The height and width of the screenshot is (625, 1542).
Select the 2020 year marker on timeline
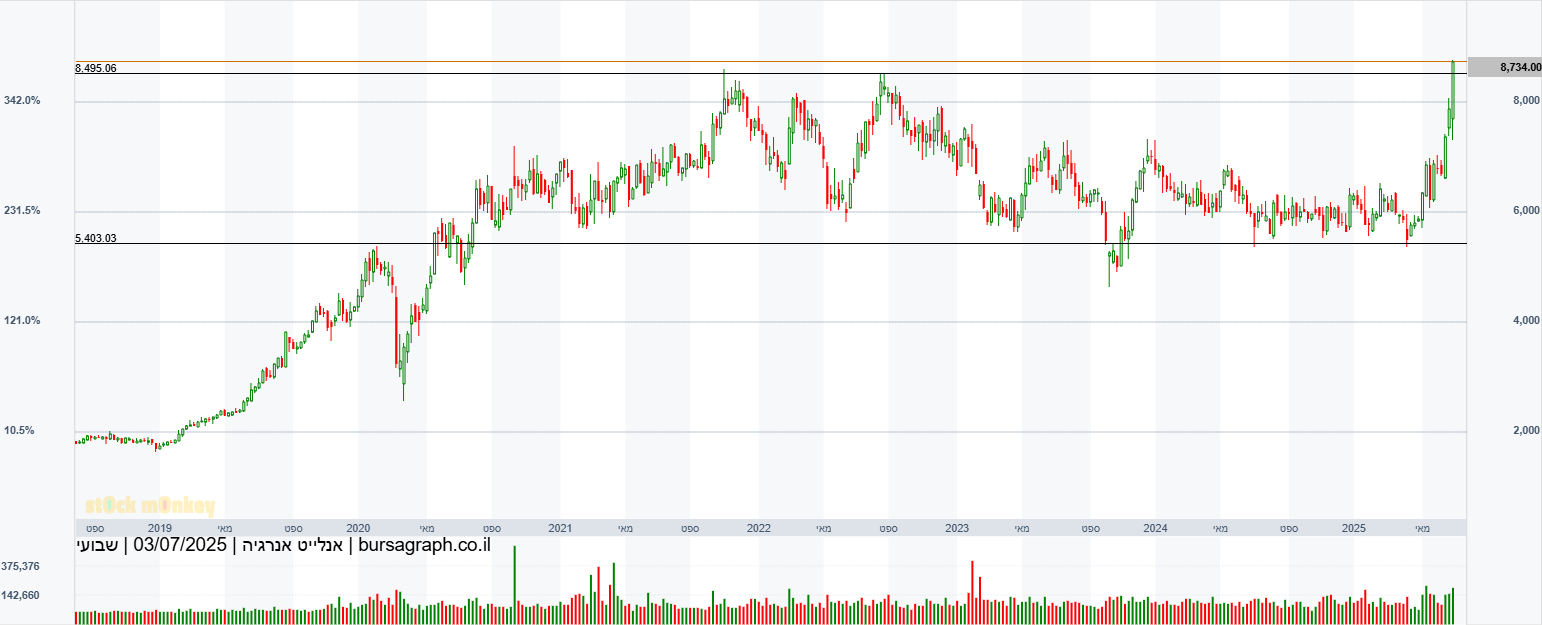359,528
